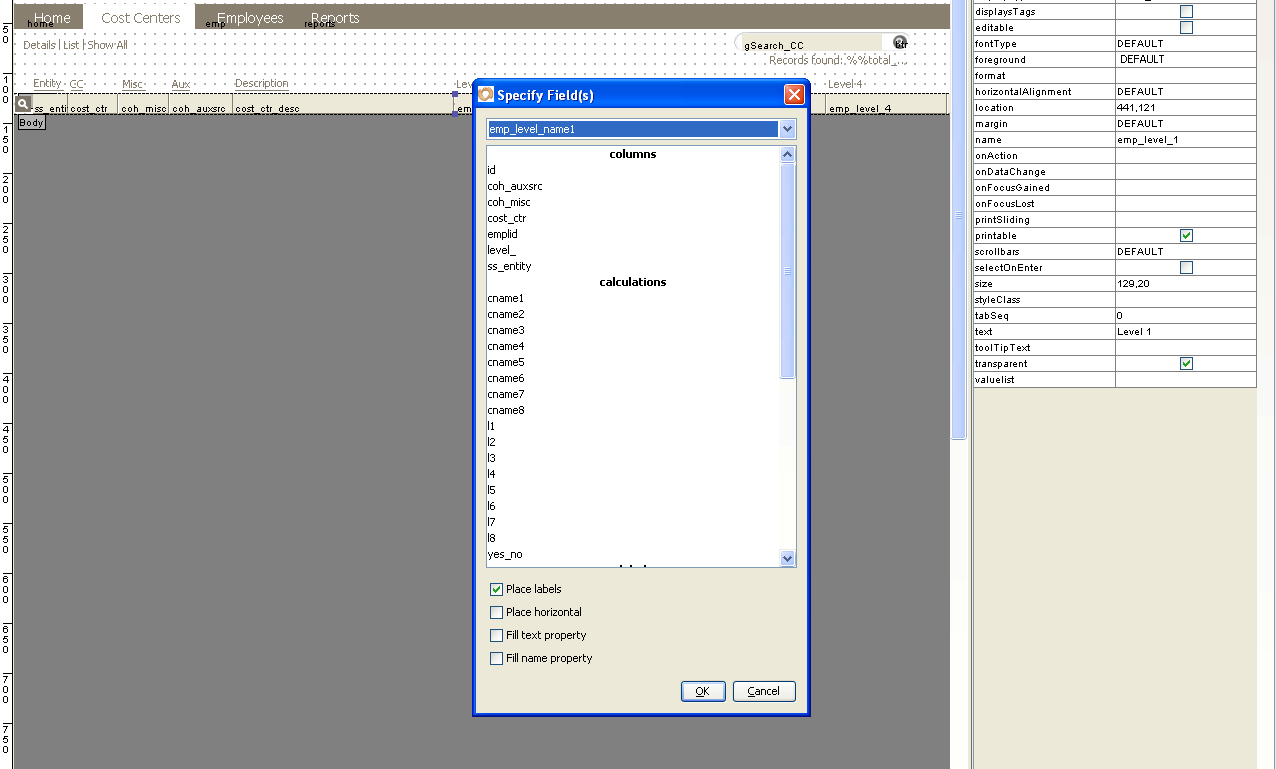
Task: Close the Specify Field(s) dialog
Action: click(x=794, y=95)
